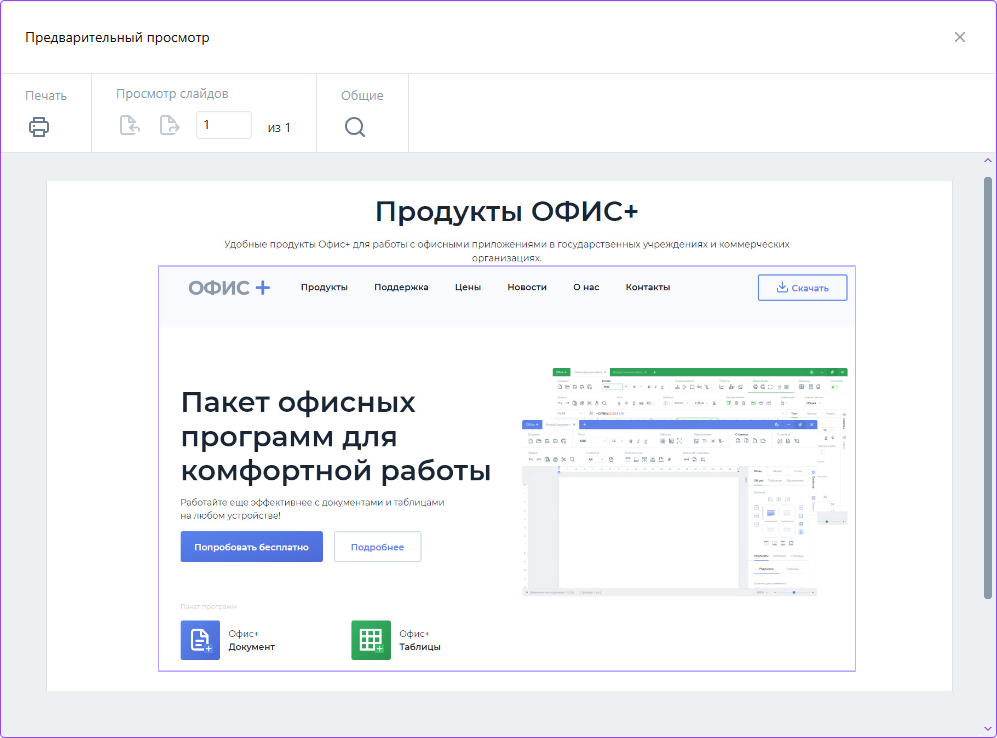This screenshot has width=997, height=738.
Task: Click the magnifier icon under Общие
Action: [355, 127]
